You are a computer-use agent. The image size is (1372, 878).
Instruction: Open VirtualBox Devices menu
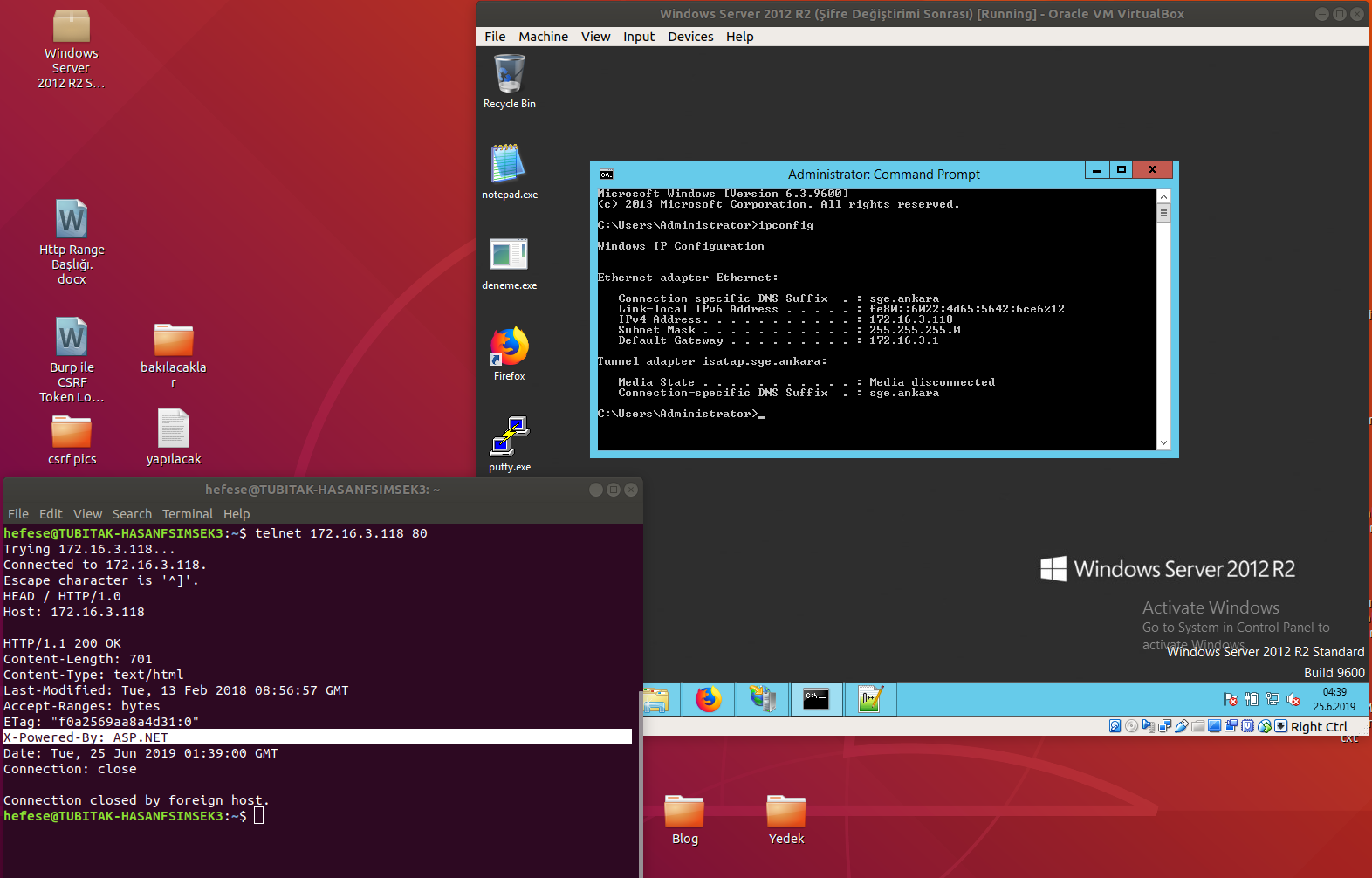(690, 37)
